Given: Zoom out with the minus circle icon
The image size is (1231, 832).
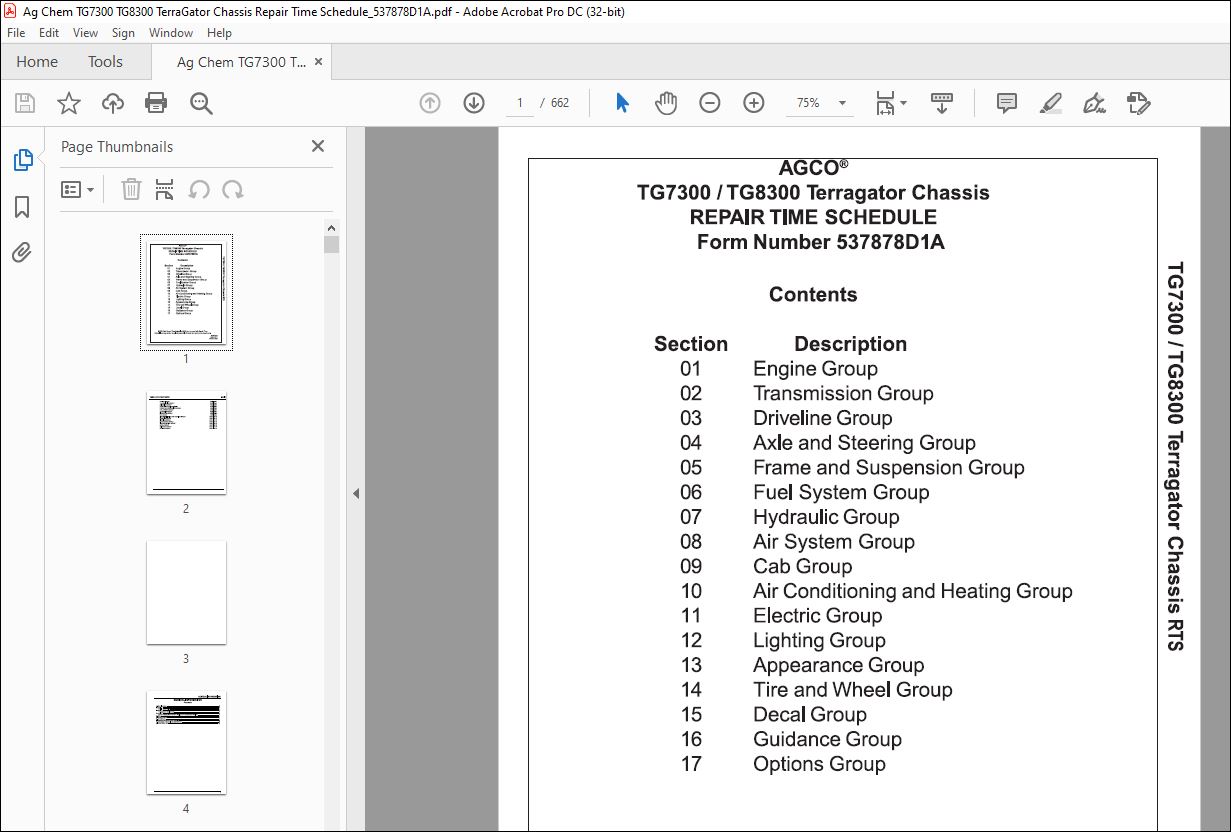Looking at the screenshot, I should (x=710, y=103).
